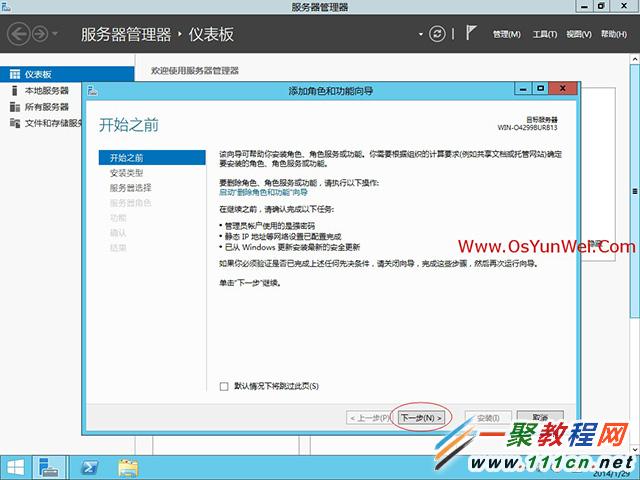640x480 pixels.
Task: Click the 仪表板 dashboard icon in sidebar
Action: 15,74
